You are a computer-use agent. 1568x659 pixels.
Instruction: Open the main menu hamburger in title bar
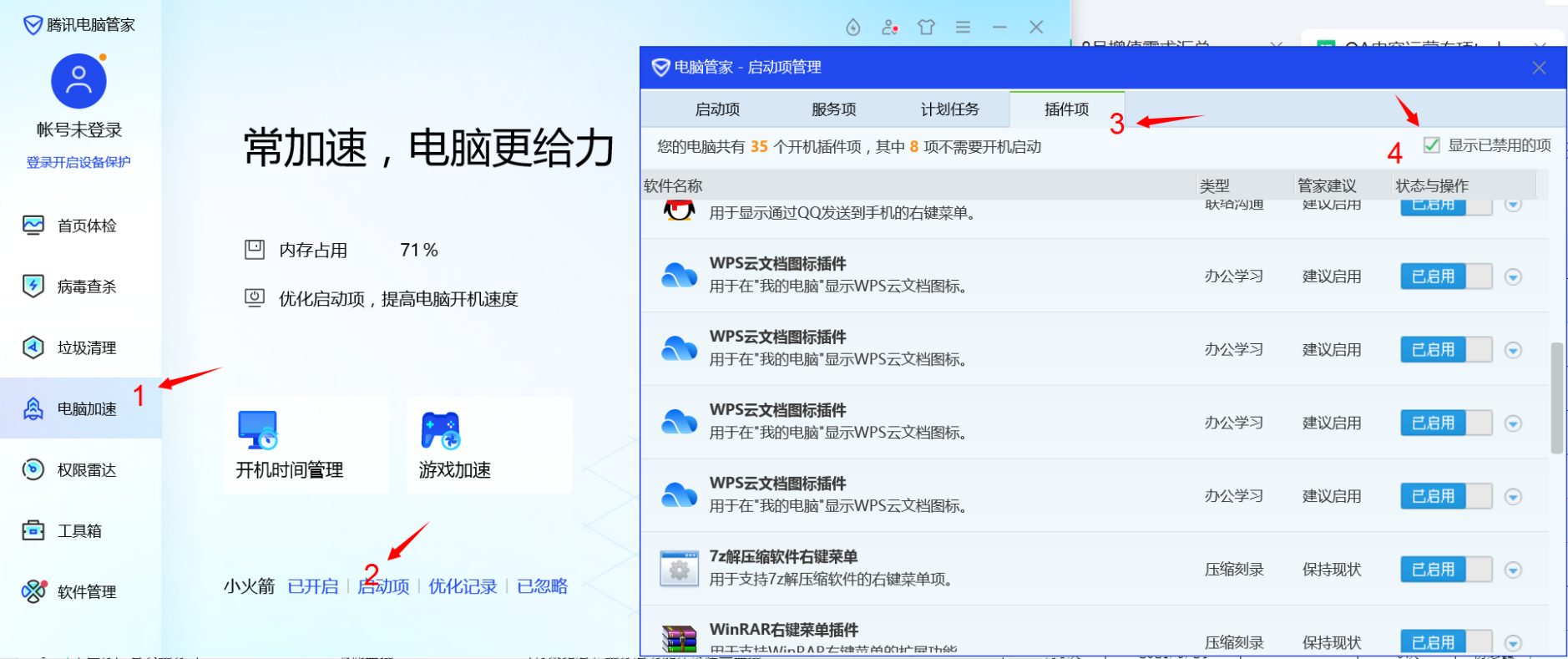(963, 28)
